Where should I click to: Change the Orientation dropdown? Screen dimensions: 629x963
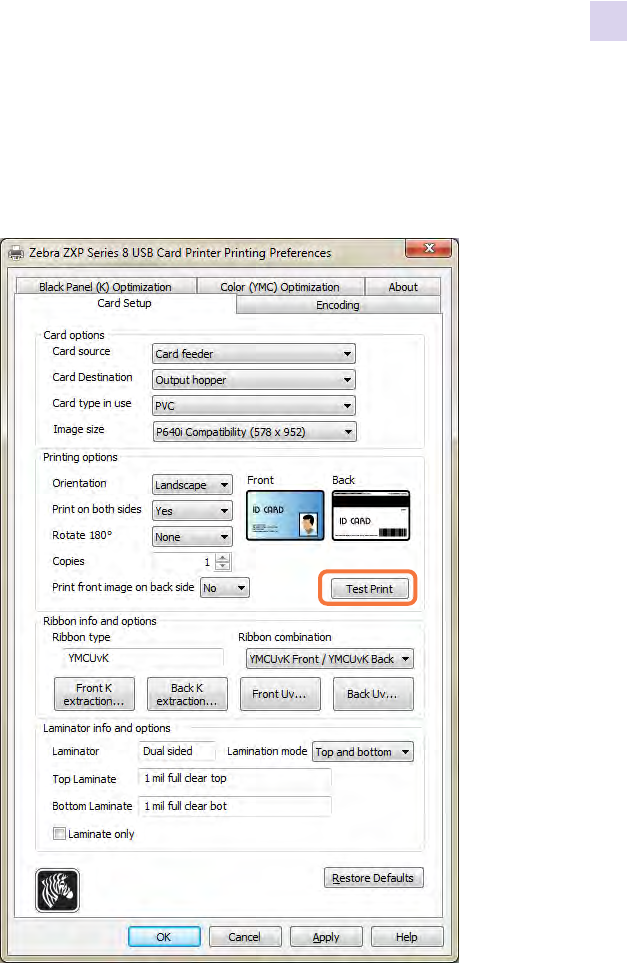192,485
